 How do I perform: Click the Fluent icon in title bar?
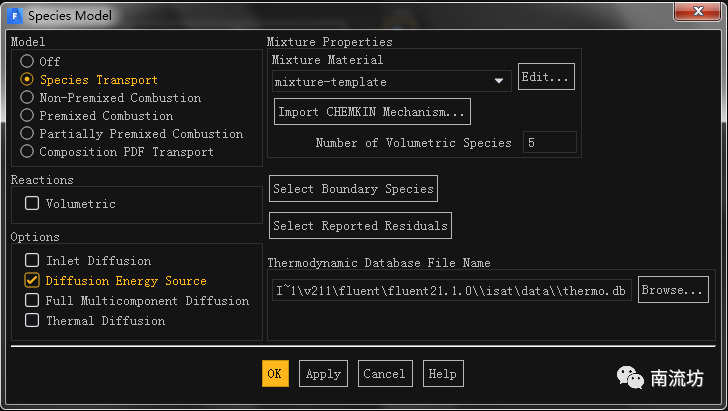pyautogui.click(x=13, y=15)
